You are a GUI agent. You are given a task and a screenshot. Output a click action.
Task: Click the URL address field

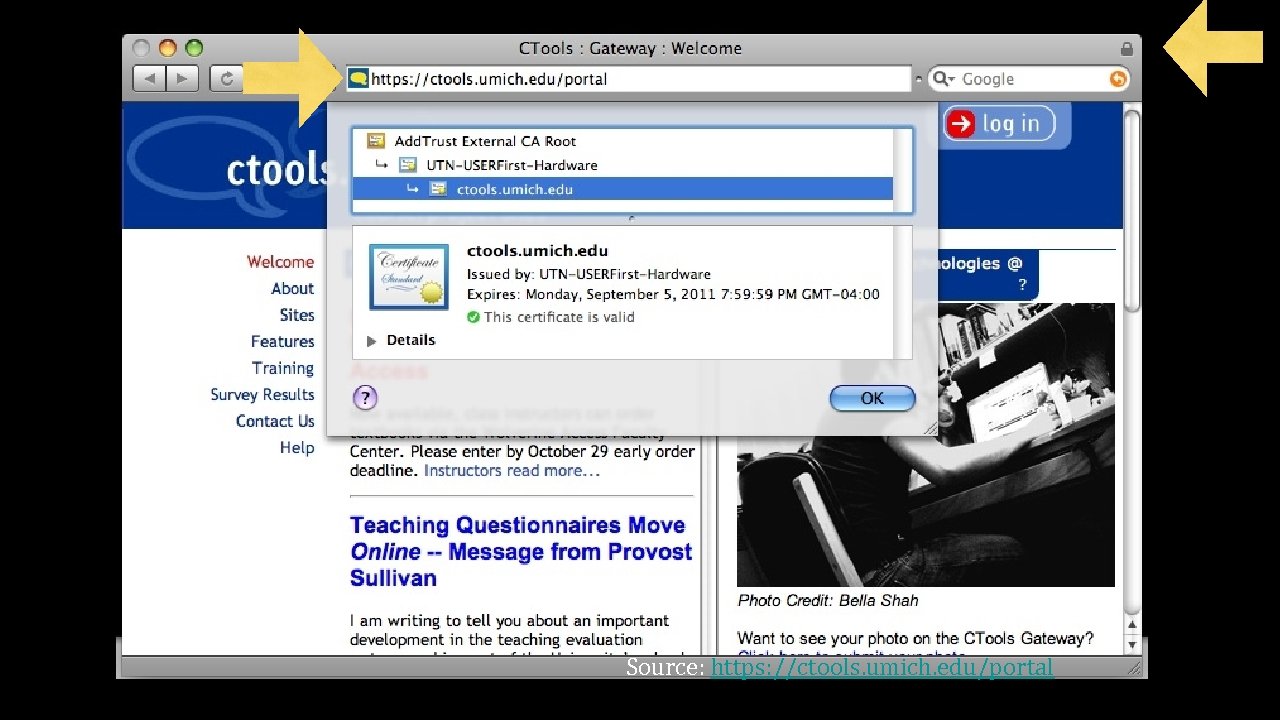[629, 79]
